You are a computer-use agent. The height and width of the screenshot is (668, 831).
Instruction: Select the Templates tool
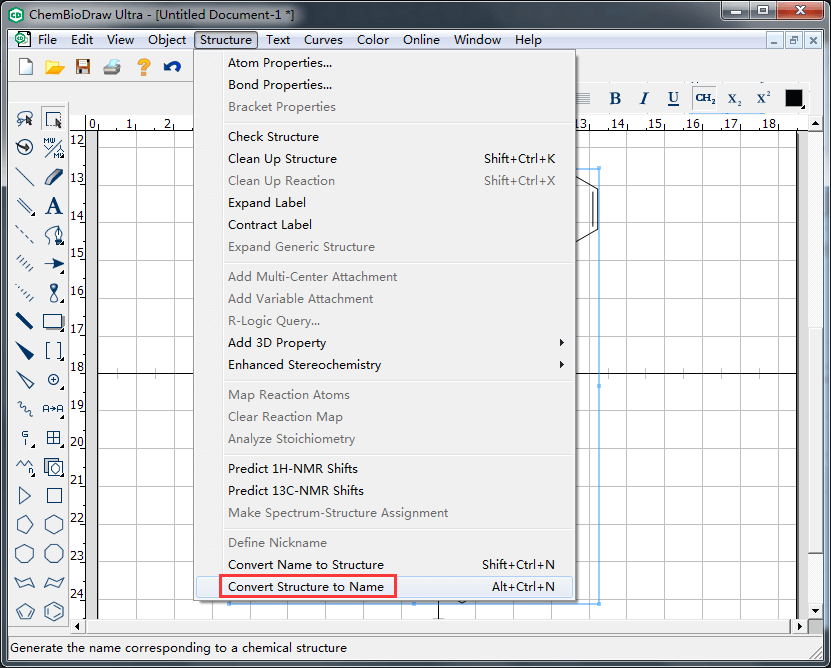54,467
